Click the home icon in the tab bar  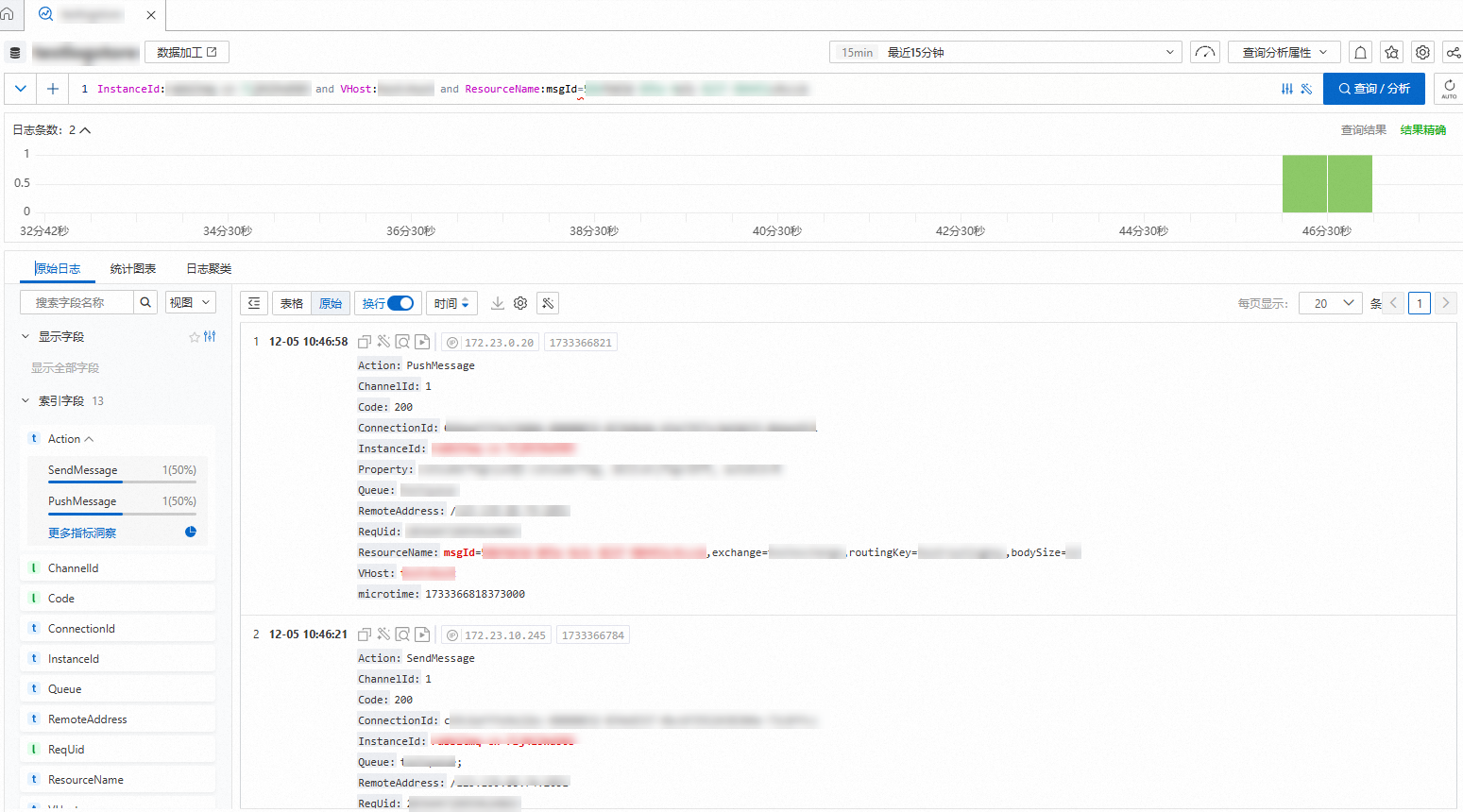click(7, 15)
